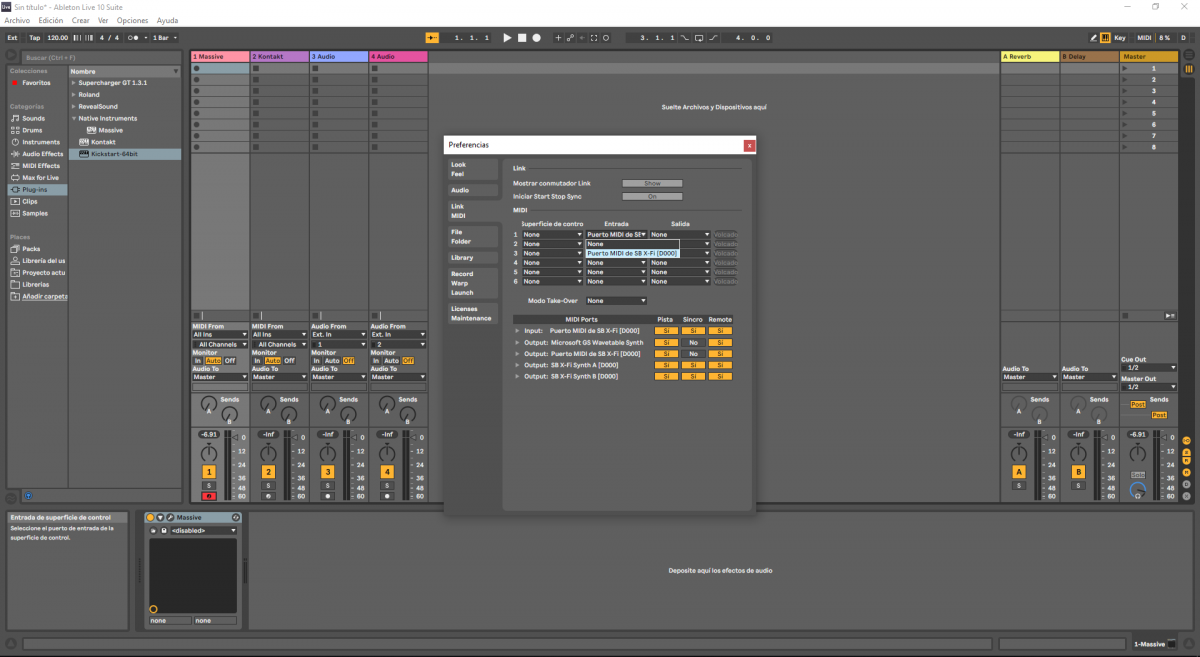Toggle Iniciar Start Stop Sync On button
The width and height of the screenshot is (1200, 657).
(x=652, y=196)
